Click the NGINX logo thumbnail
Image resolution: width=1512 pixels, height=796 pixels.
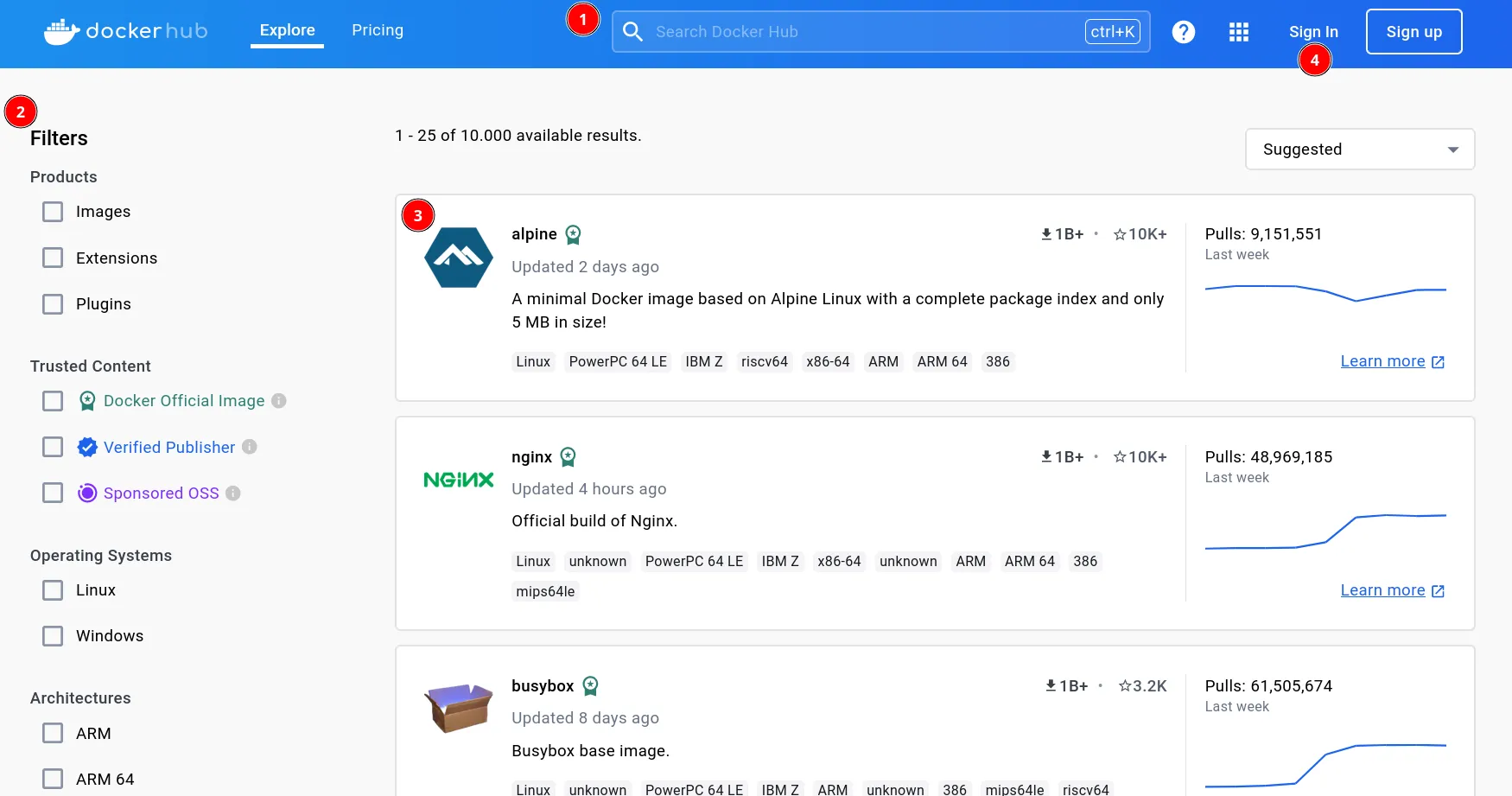pyautogui.click(x=459, y=480)
